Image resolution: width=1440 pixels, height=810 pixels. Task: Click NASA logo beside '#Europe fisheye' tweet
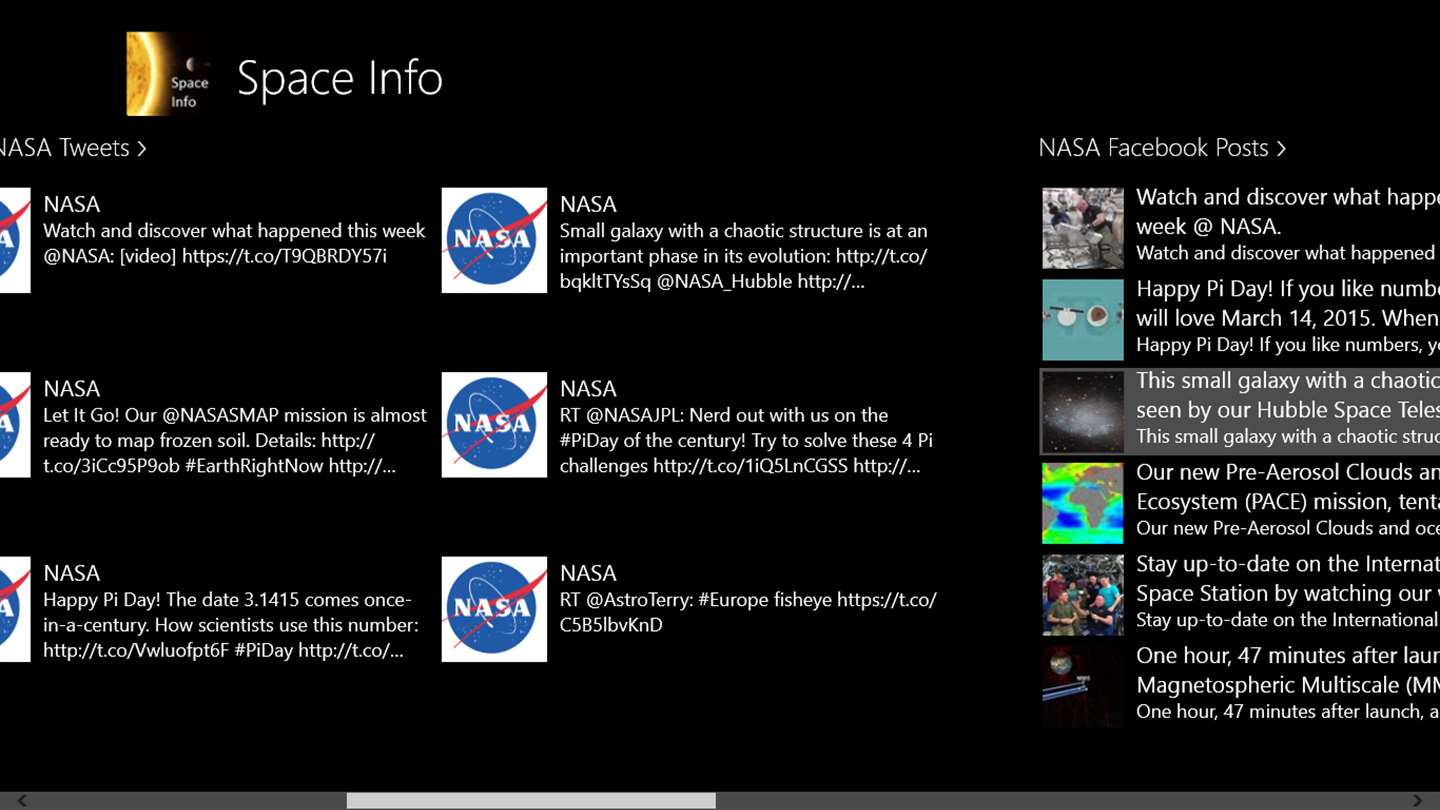tap(494, 609)
